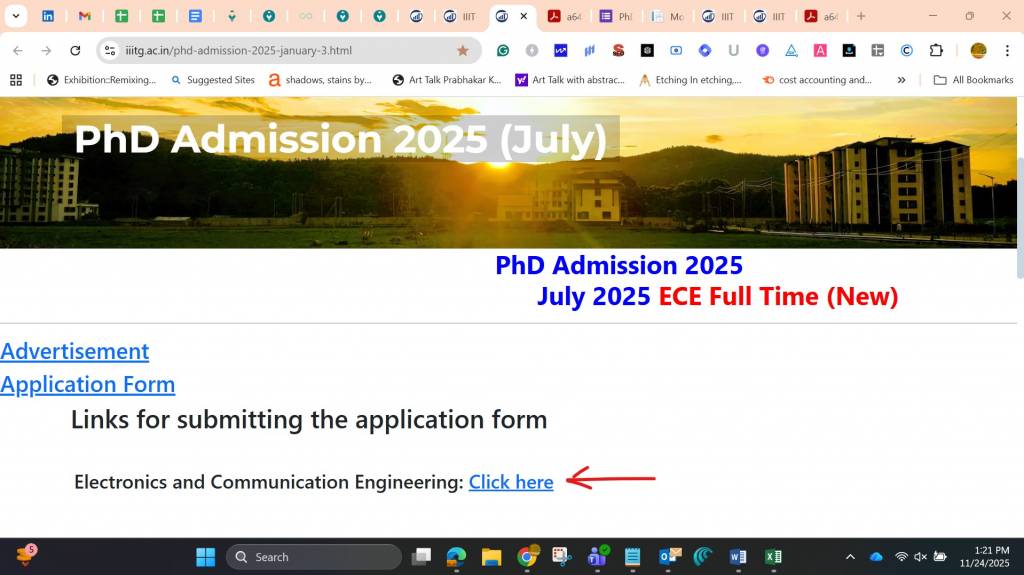Click 'Links for submitting the application form' text
The height and width of the screenshot is (575, 1024).
[309, 419]
